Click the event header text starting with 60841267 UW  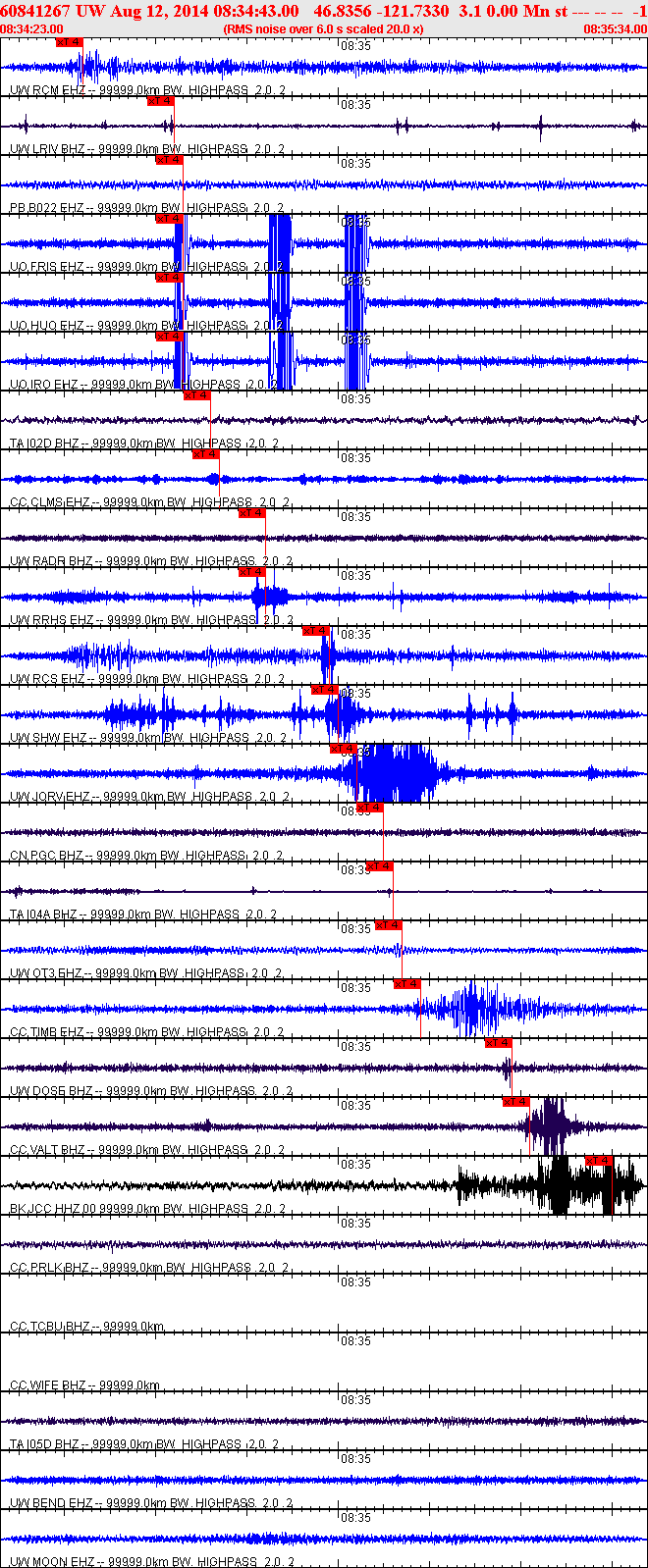point(323,11)
